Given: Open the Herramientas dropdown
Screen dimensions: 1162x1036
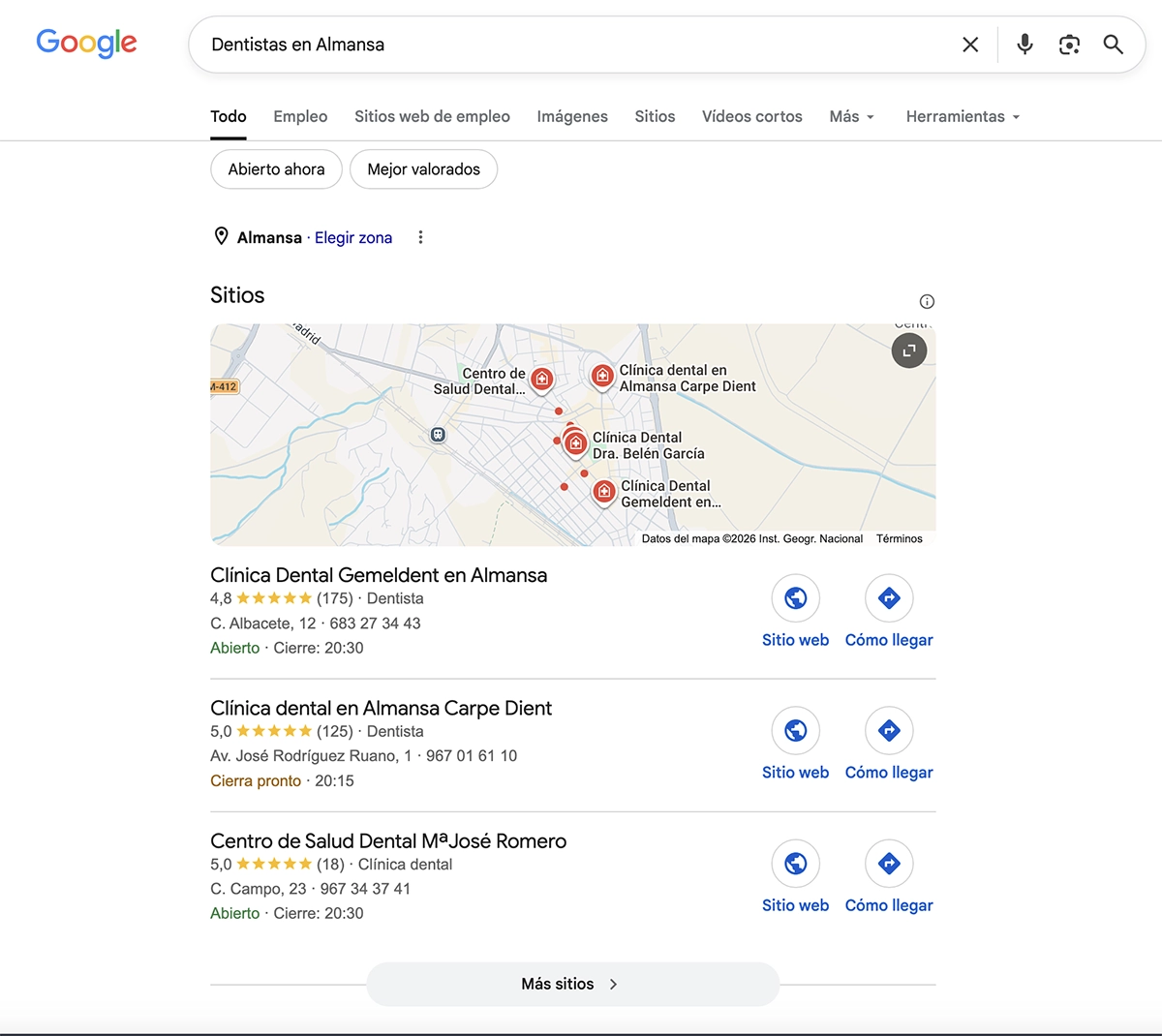Looking at the screenshot, I should 963,116.
